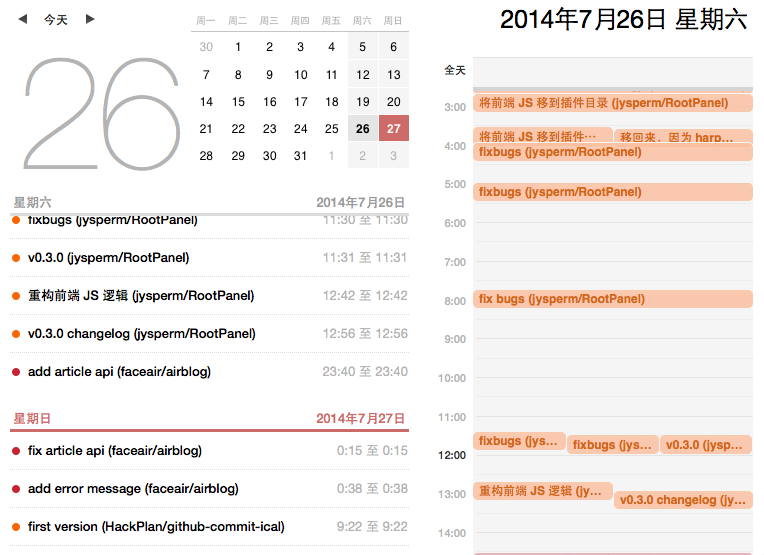764x555 pixels.
Task: Select v0.3.0 changelog entry in event list
Action: 141,334
